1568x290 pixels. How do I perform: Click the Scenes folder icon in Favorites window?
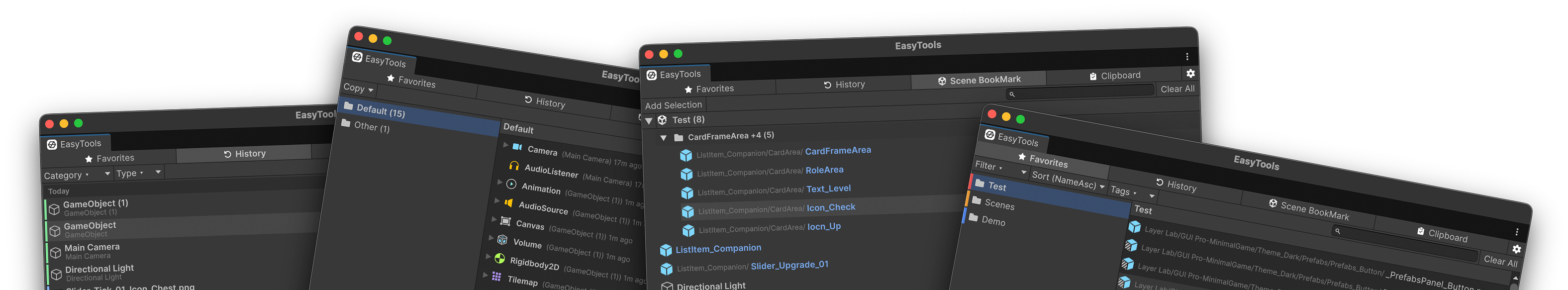point(977,200)
